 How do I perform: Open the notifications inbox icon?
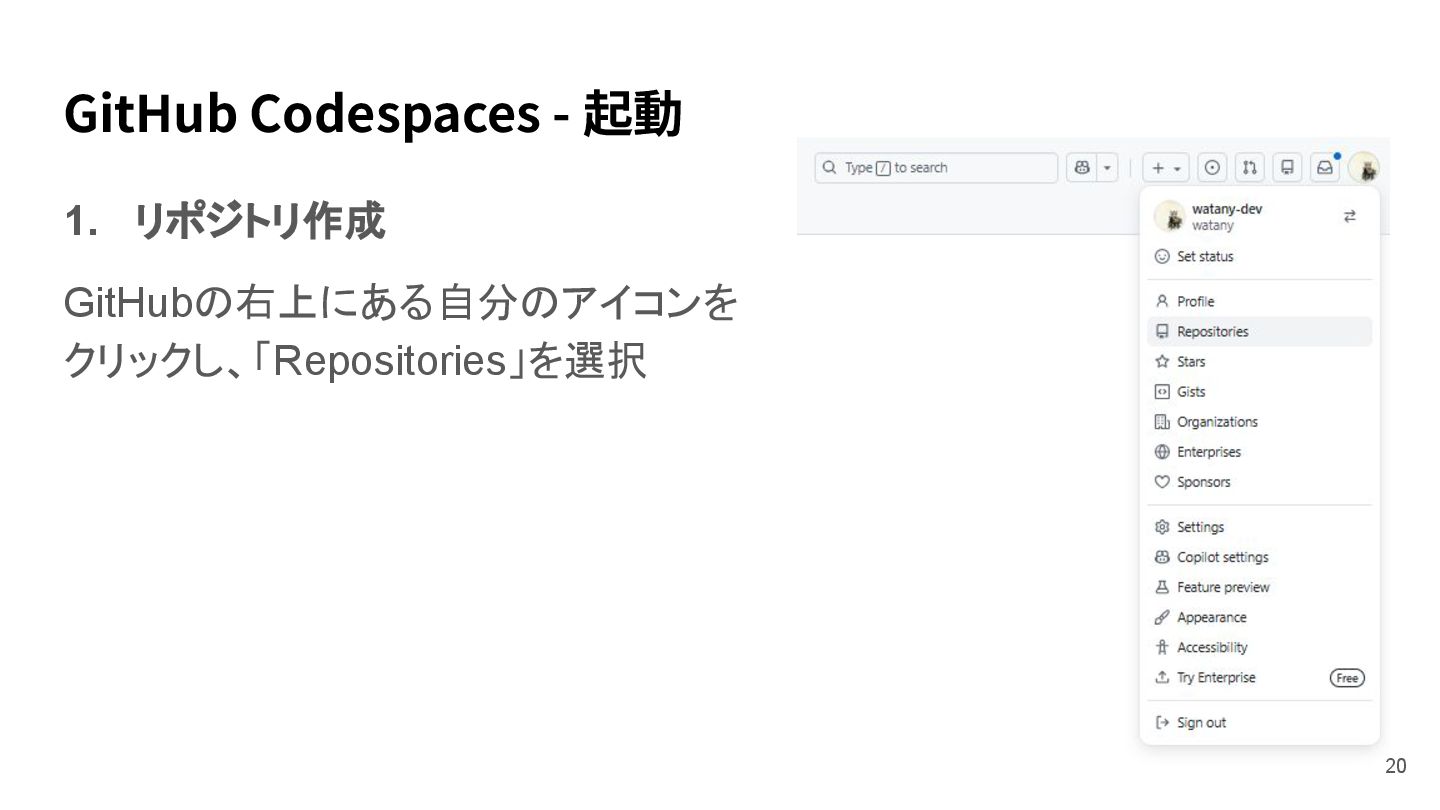coord(1324,168)
